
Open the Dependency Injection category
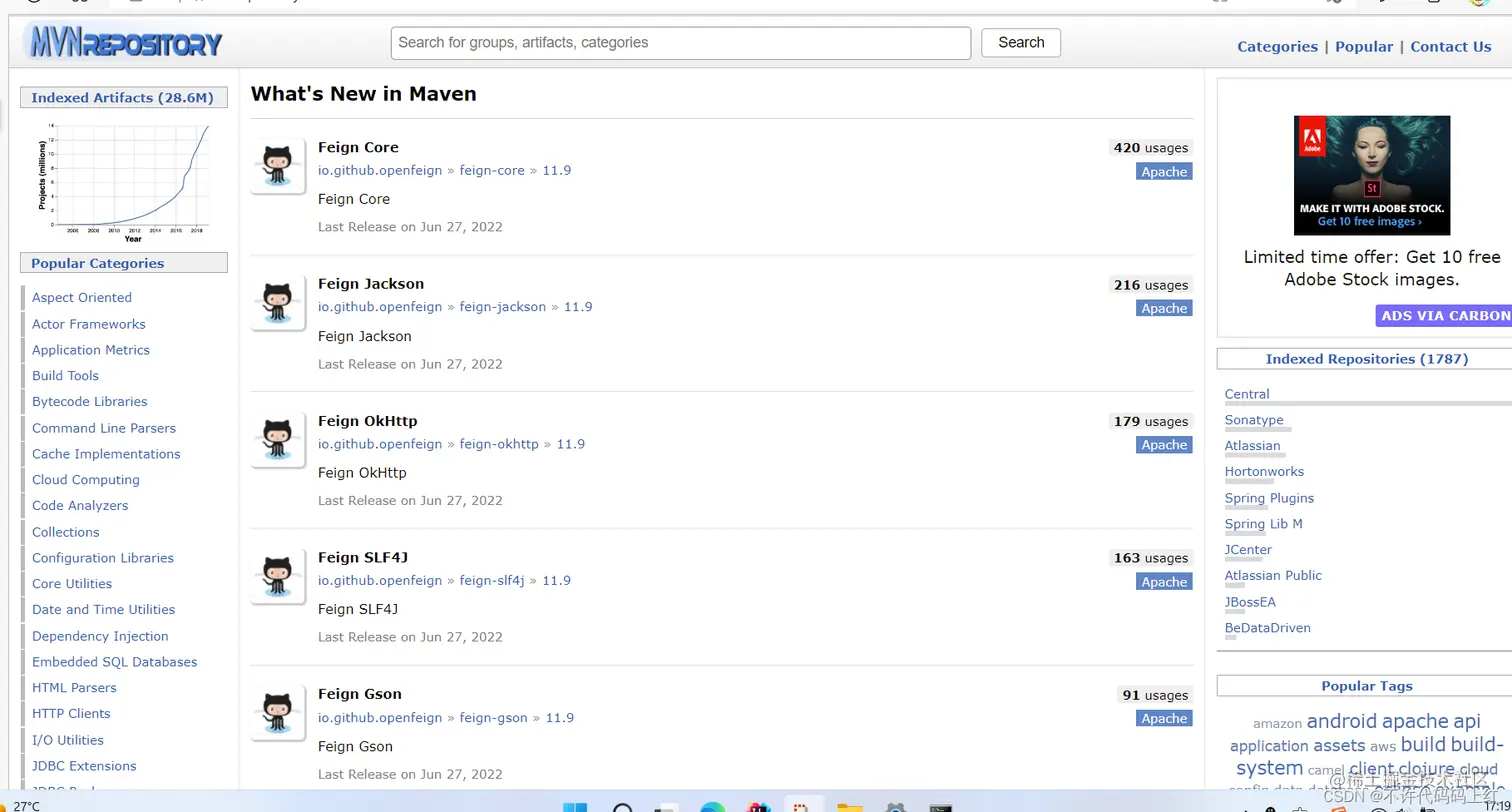[100, 636]
